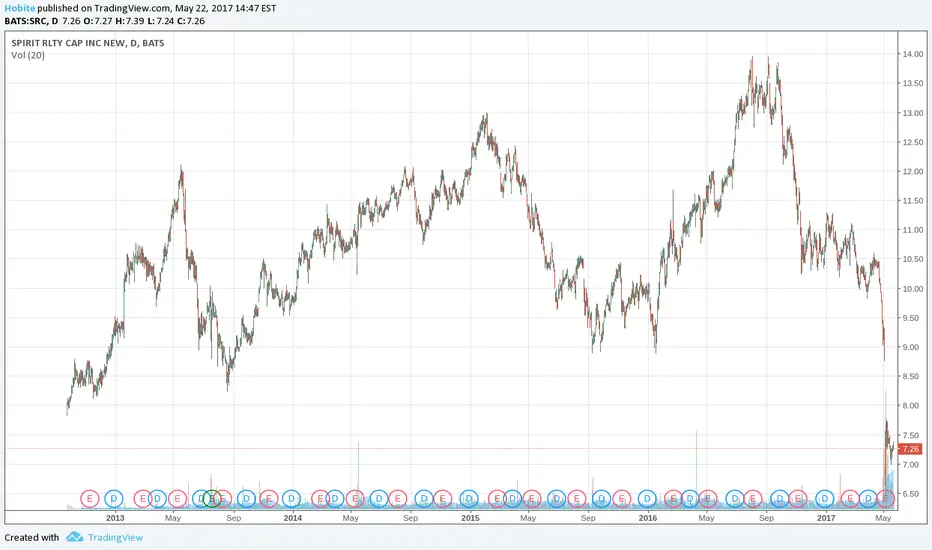Screen dimensions: 932x550
Task: Click the 9.00 price axis label
Action: [x=912, y=347]
